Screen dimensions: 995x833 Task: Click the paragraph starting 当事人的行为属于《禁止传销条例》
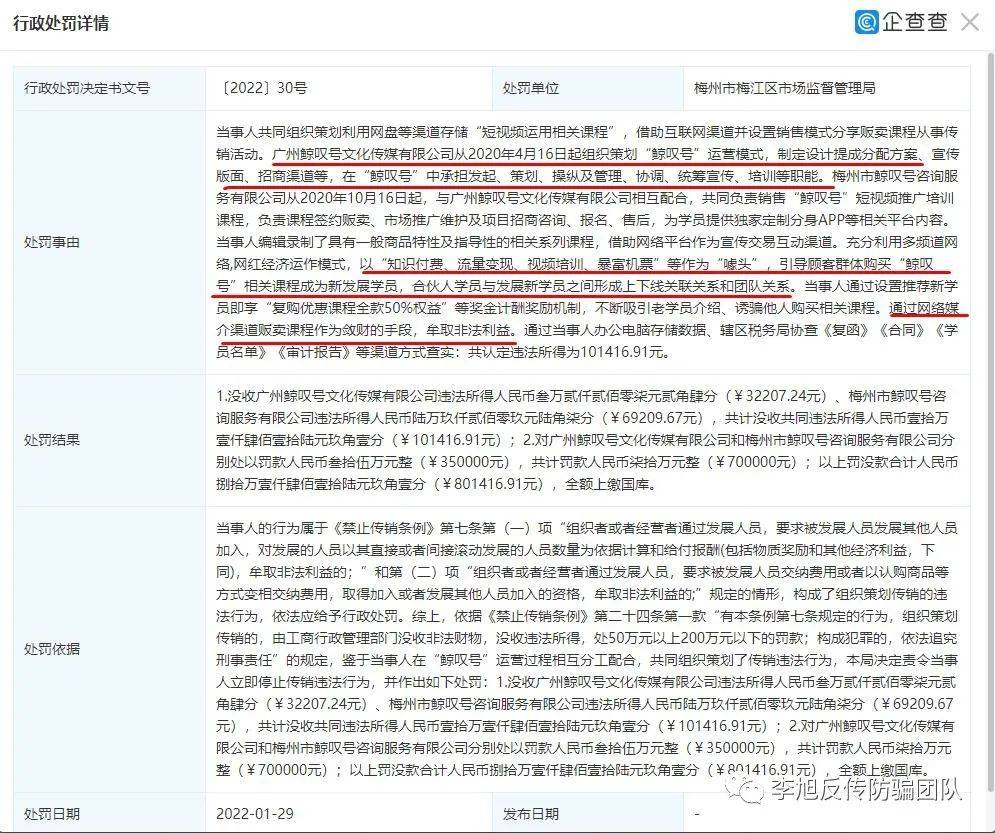588,649
